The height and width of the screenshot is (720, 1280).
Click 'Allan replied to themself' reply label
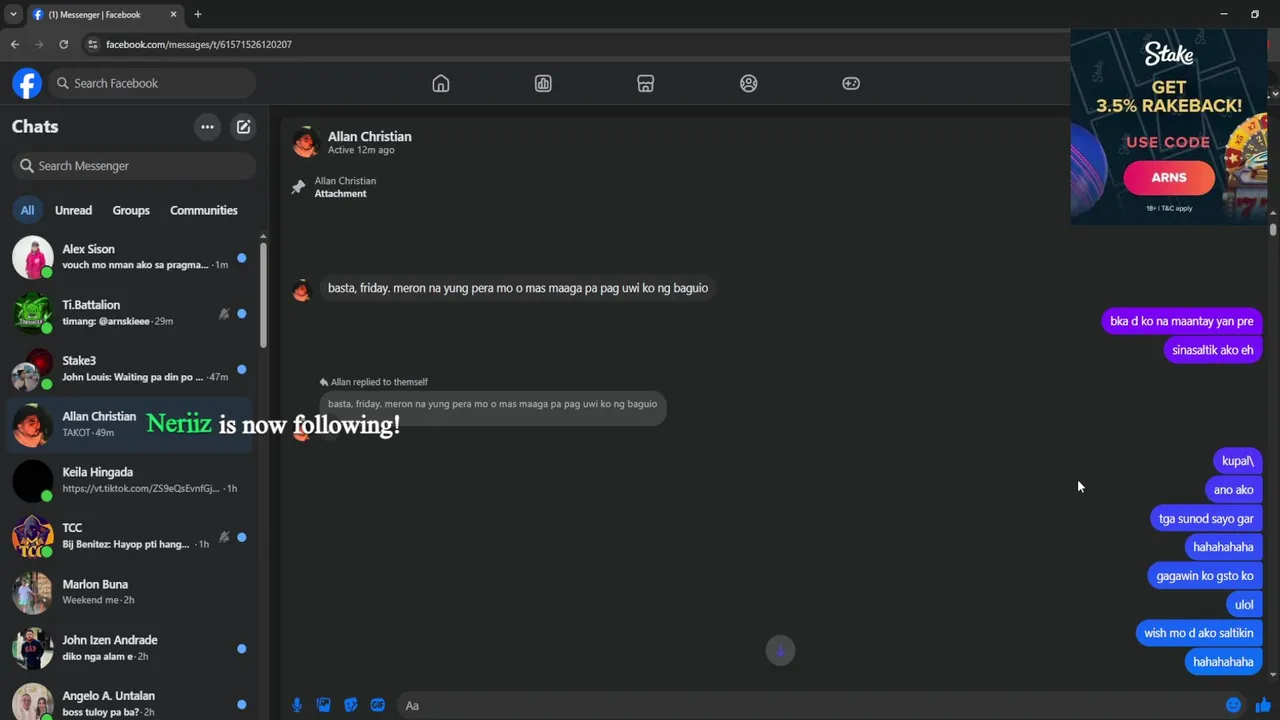click(x=379, y=382)
